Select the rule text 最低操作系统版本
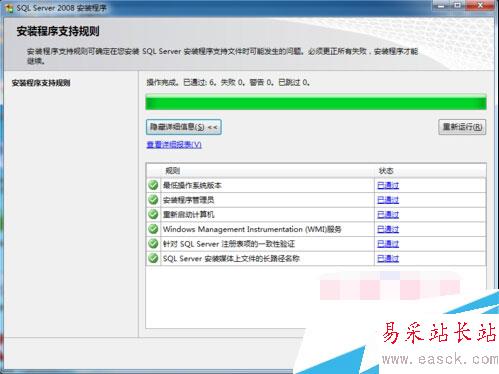 coord(192,185)
